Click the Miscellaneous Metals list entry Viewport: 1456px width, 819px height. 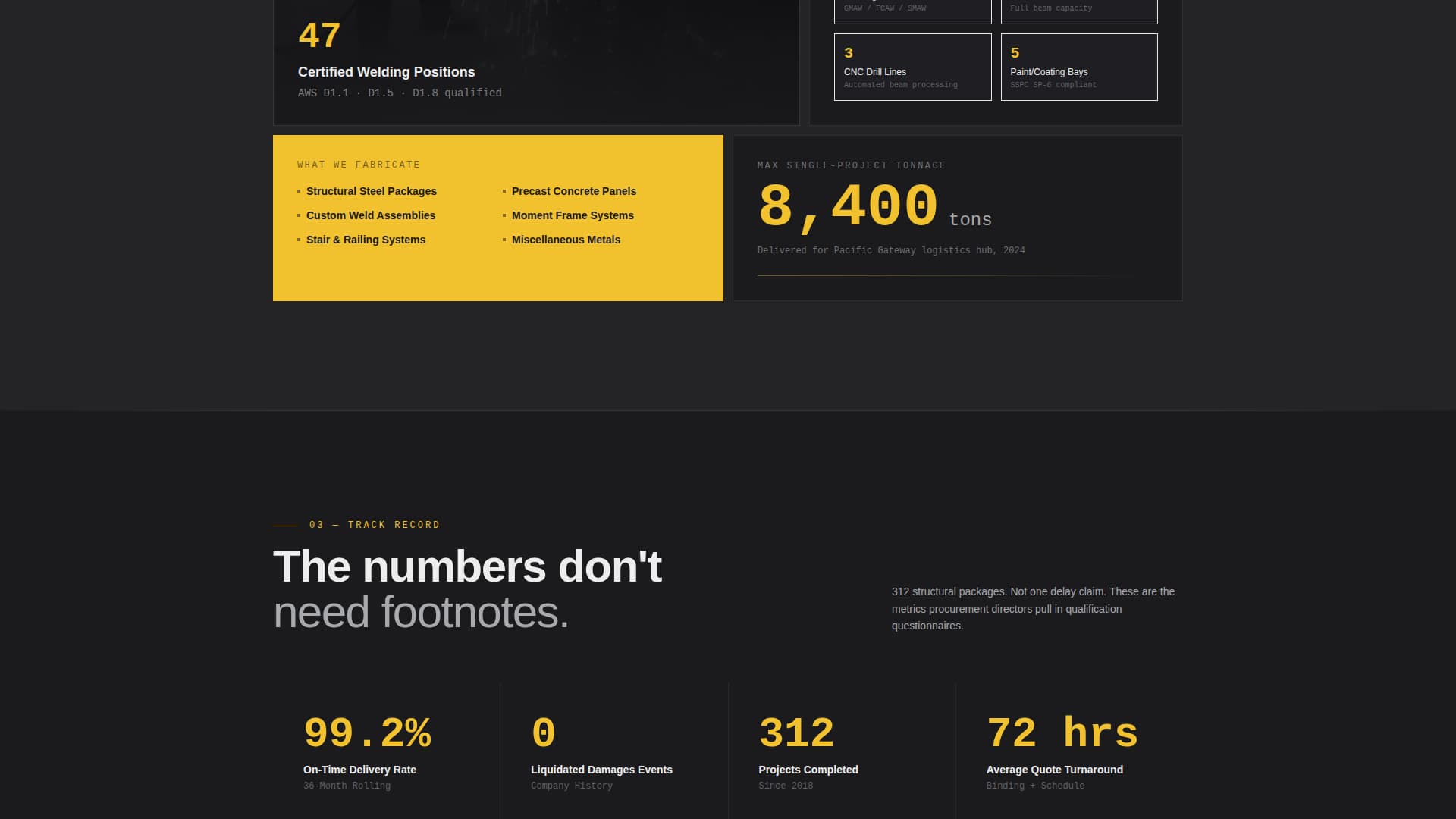tap(566, 240)
